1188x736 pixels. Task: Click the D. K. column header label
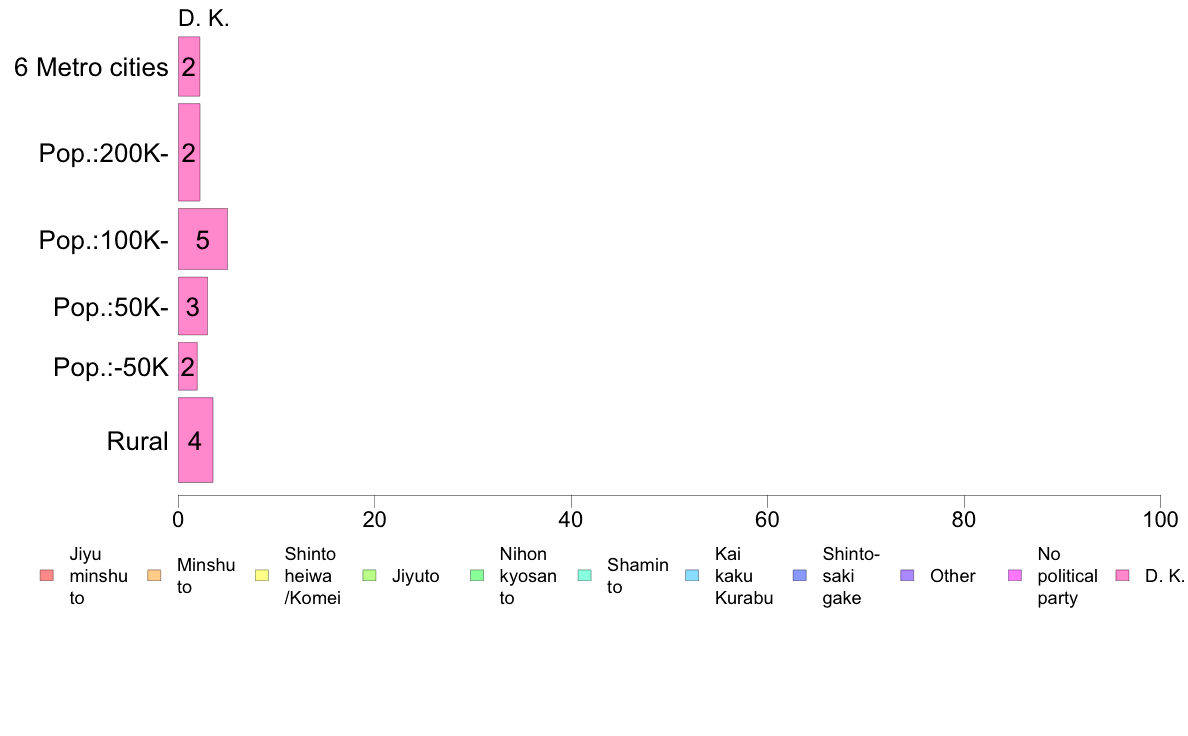pyautogui.click(x=204, y=18)
